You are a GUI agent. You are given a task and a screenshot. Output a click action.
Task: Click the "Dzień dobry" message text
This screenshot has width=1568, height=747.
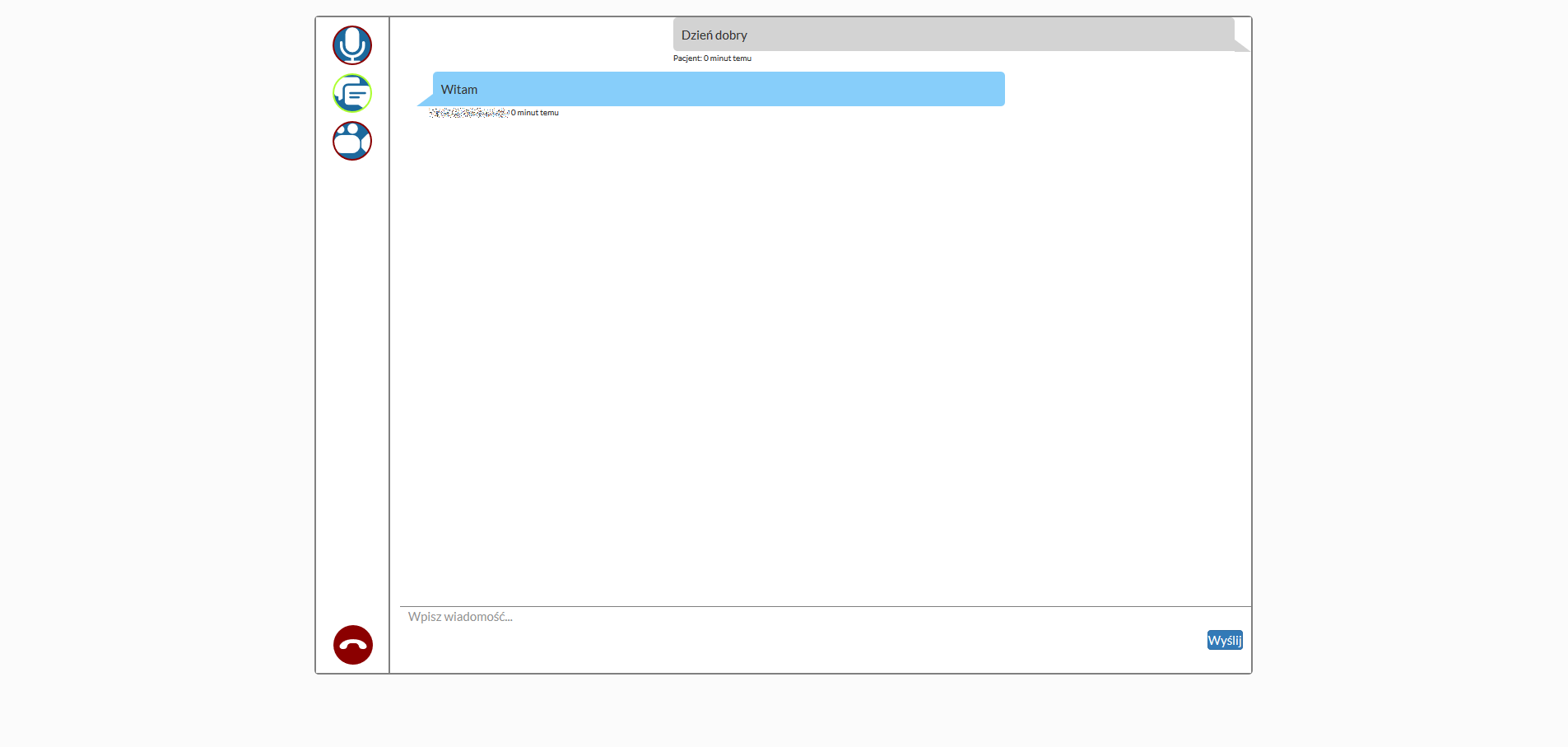[714, 35]
